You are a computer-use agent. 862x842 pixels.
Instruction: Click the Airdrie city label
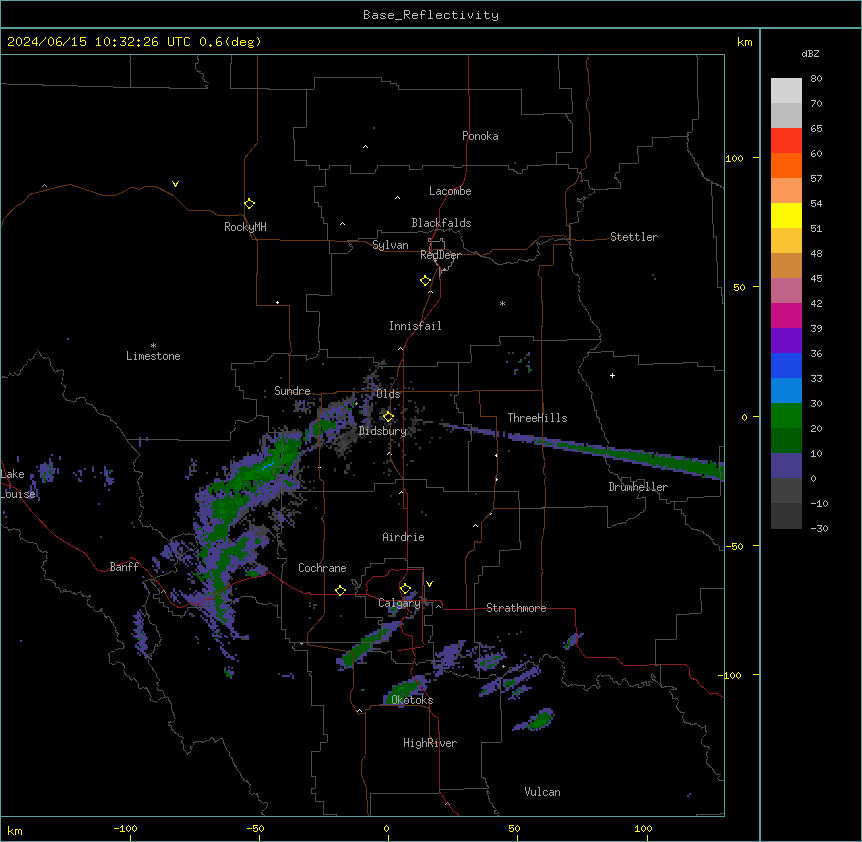[404, 537]
